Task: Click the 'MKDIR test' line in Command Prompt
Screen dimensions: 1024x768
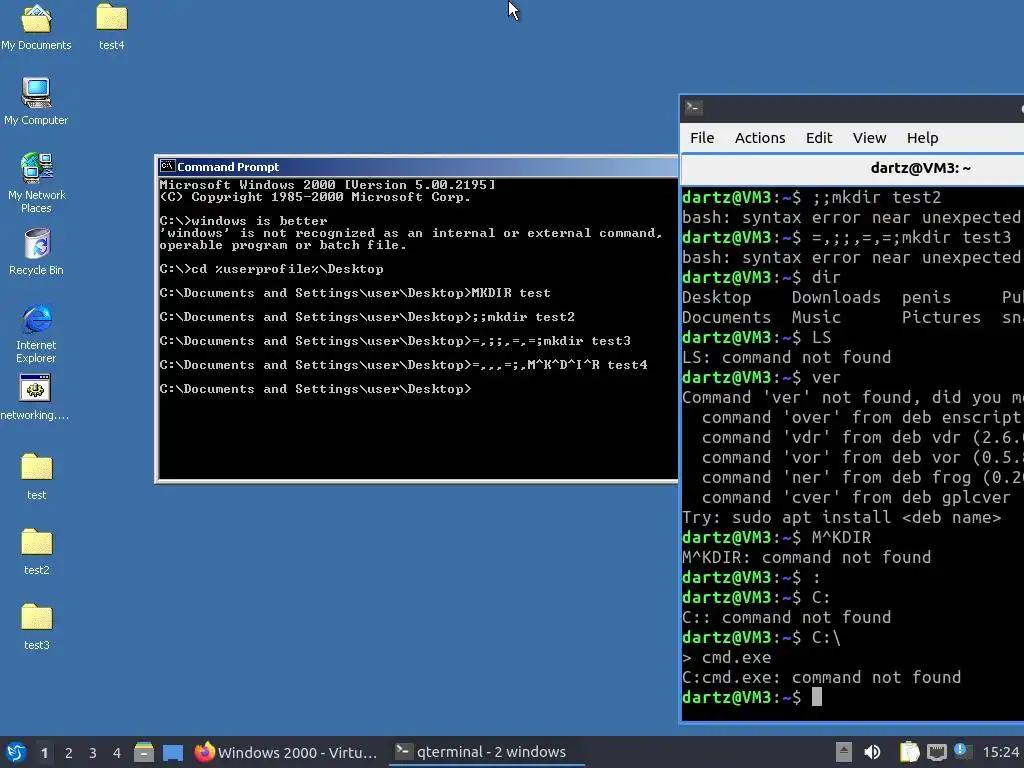Action: click(355, 293)
